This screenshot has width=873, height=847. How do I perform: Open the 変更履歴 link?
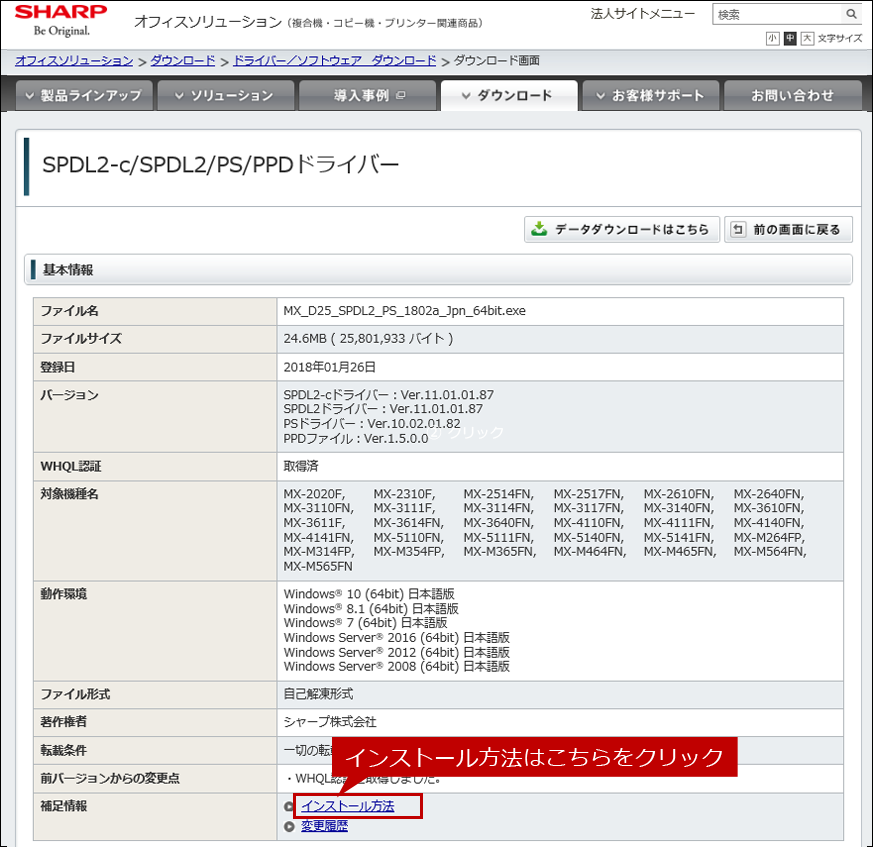(324, 826)
